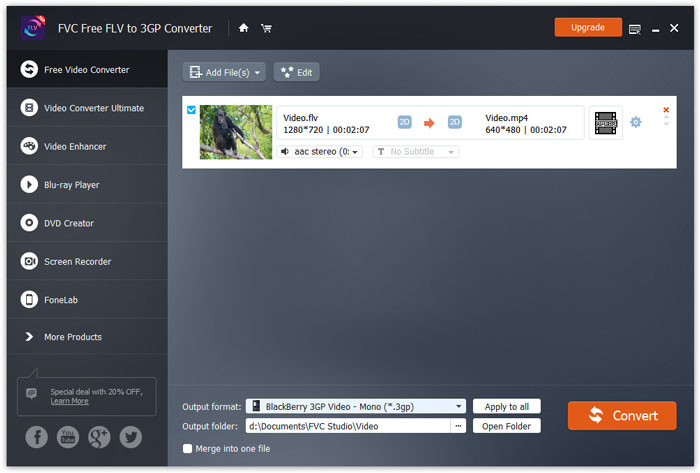Open the Facebook social icon
This screenshot has width=700, height=473.
37,437
